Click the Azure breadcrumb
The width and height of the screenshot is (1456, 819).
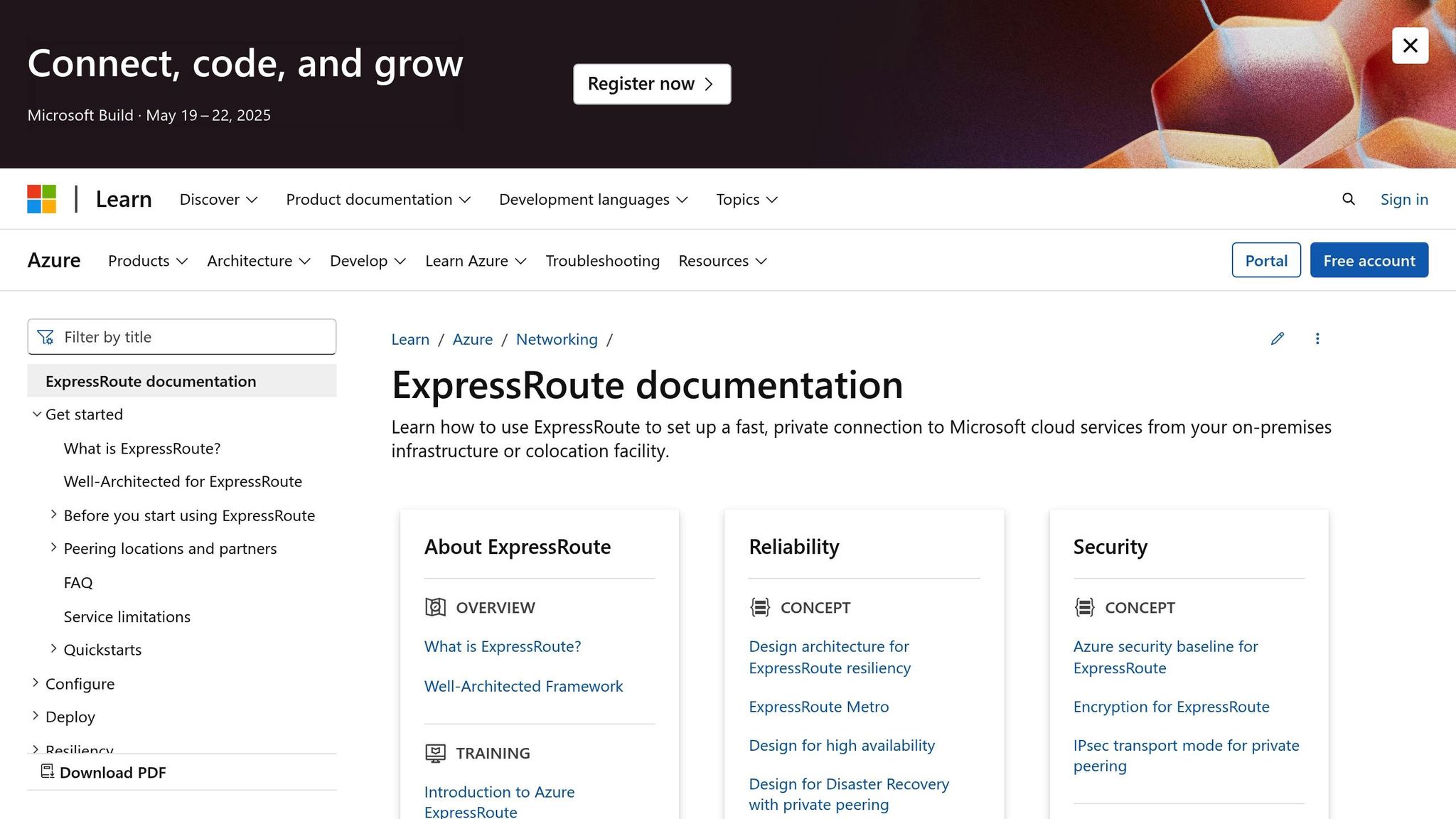pos(473,339)
